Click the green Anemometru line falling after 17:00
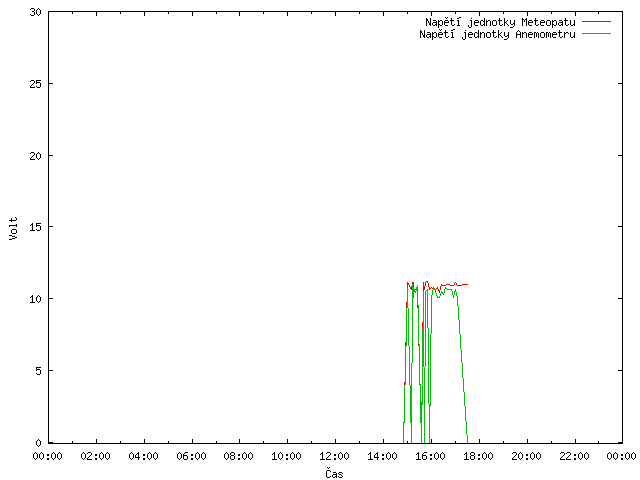 click(462, 363)
